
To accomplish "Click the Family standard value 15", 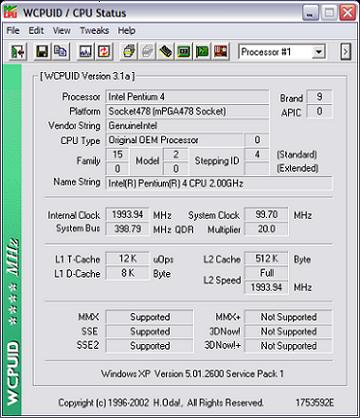I will click(x=117, y=155).
